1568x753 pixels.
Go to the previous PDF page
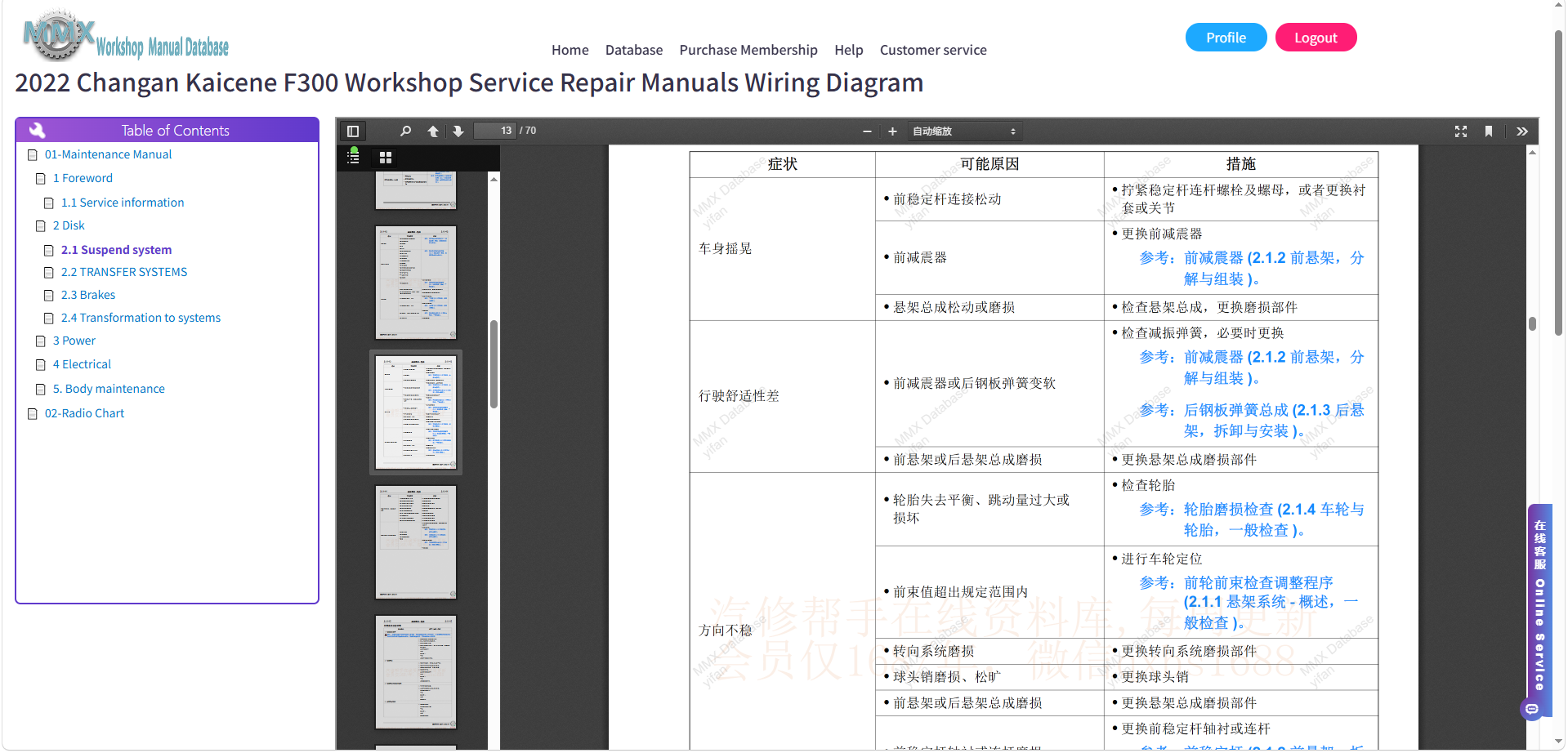click(x=433, y=131)
